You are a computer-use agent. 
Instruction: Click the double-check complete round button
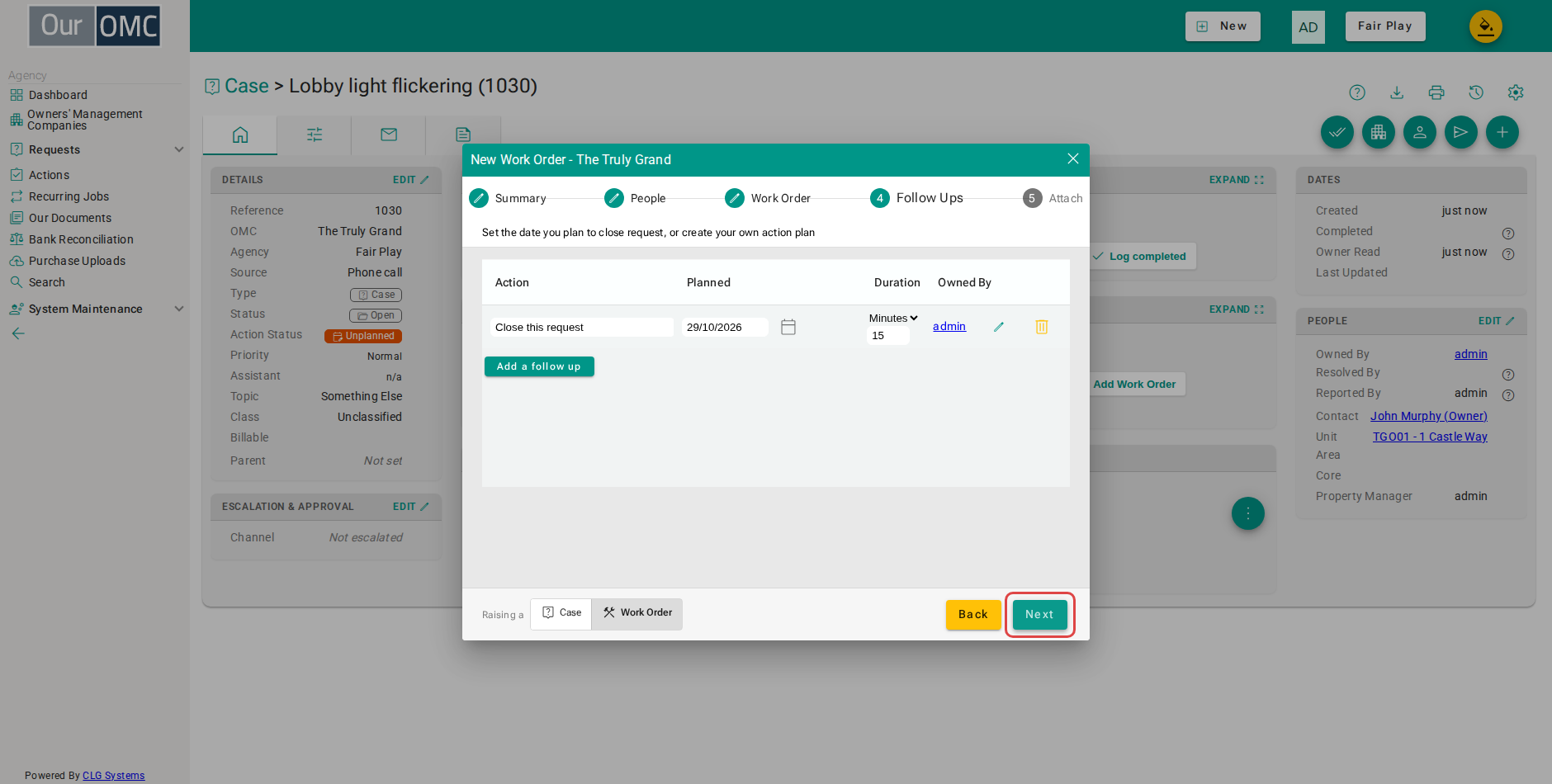click(x=1337, y=132)
